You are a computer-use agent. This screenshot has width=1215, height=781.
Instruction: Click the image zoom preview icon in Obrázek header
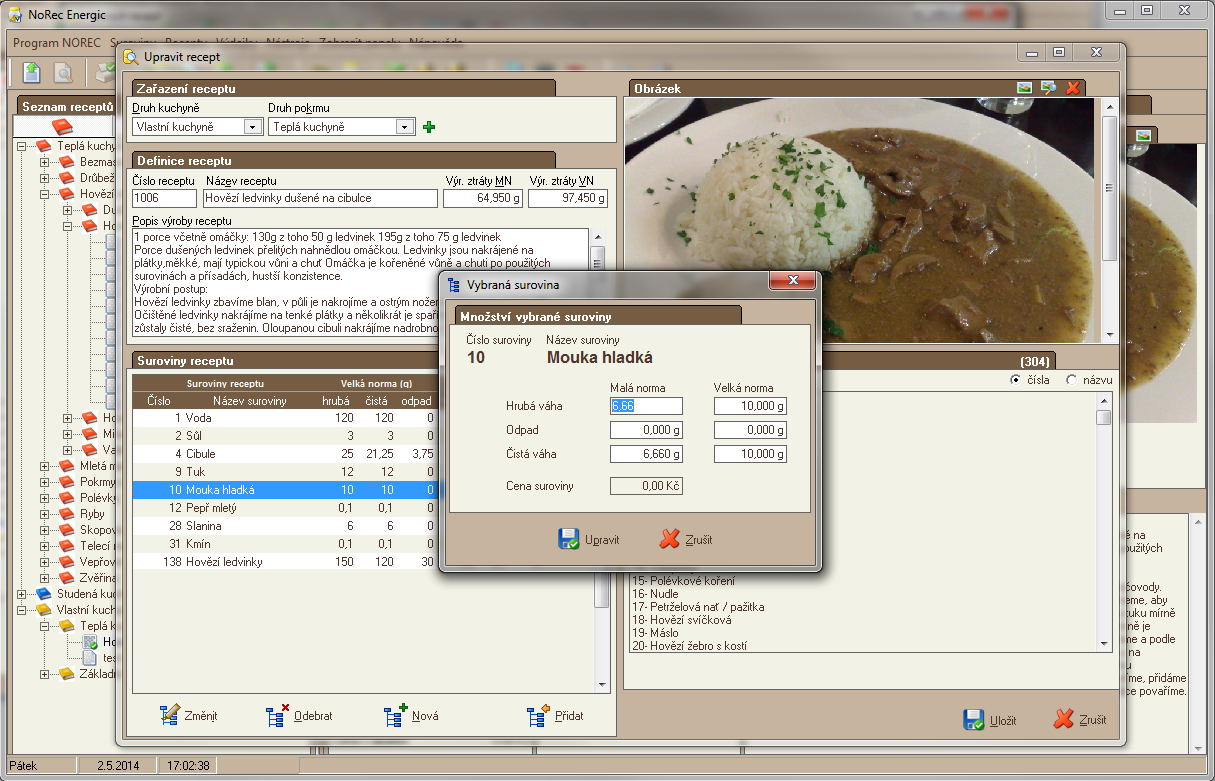(1048, 88)
